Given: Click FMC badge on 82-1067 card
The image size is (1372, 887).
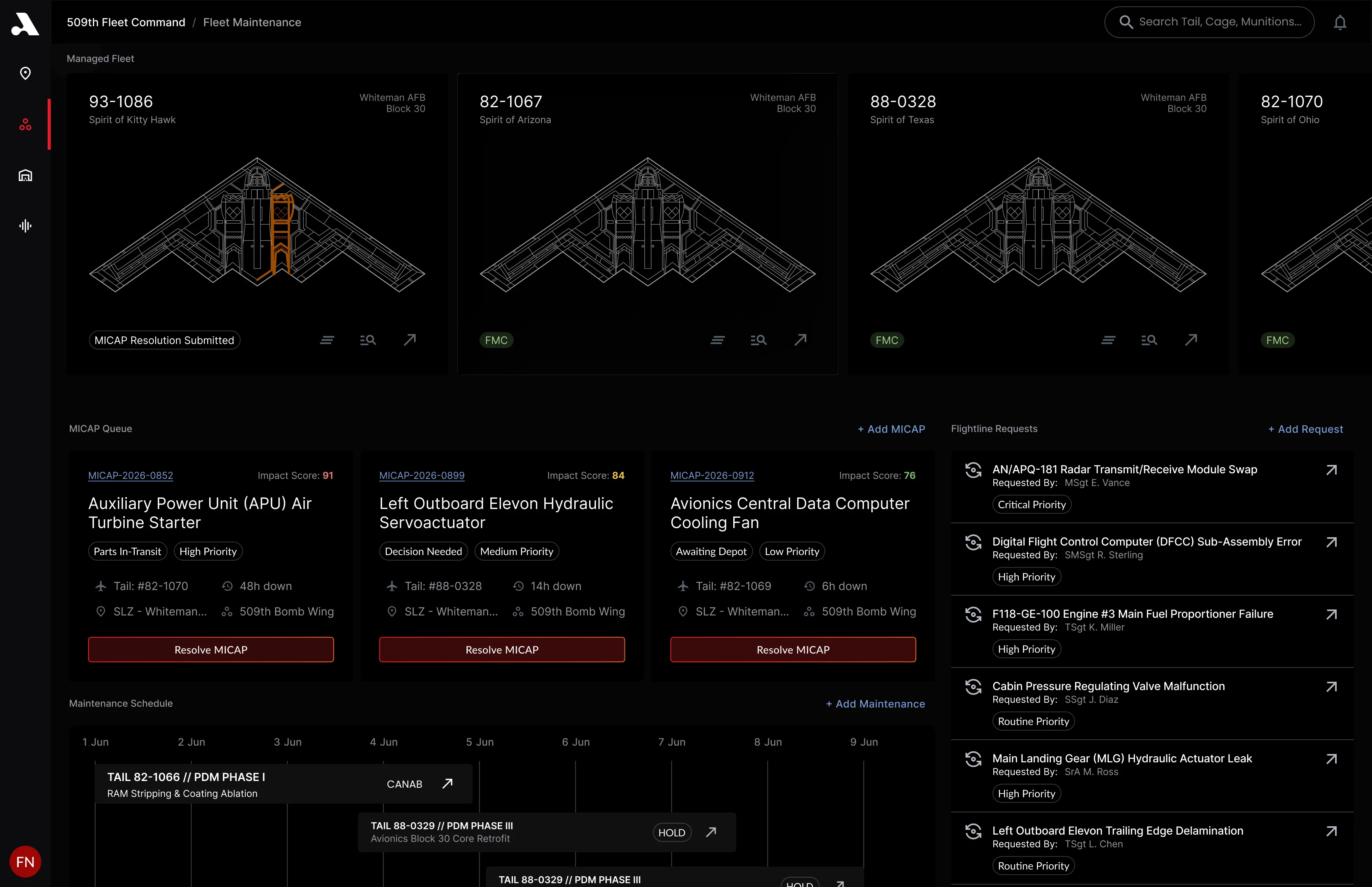Looking at the screenshot, I should (496, 340).
